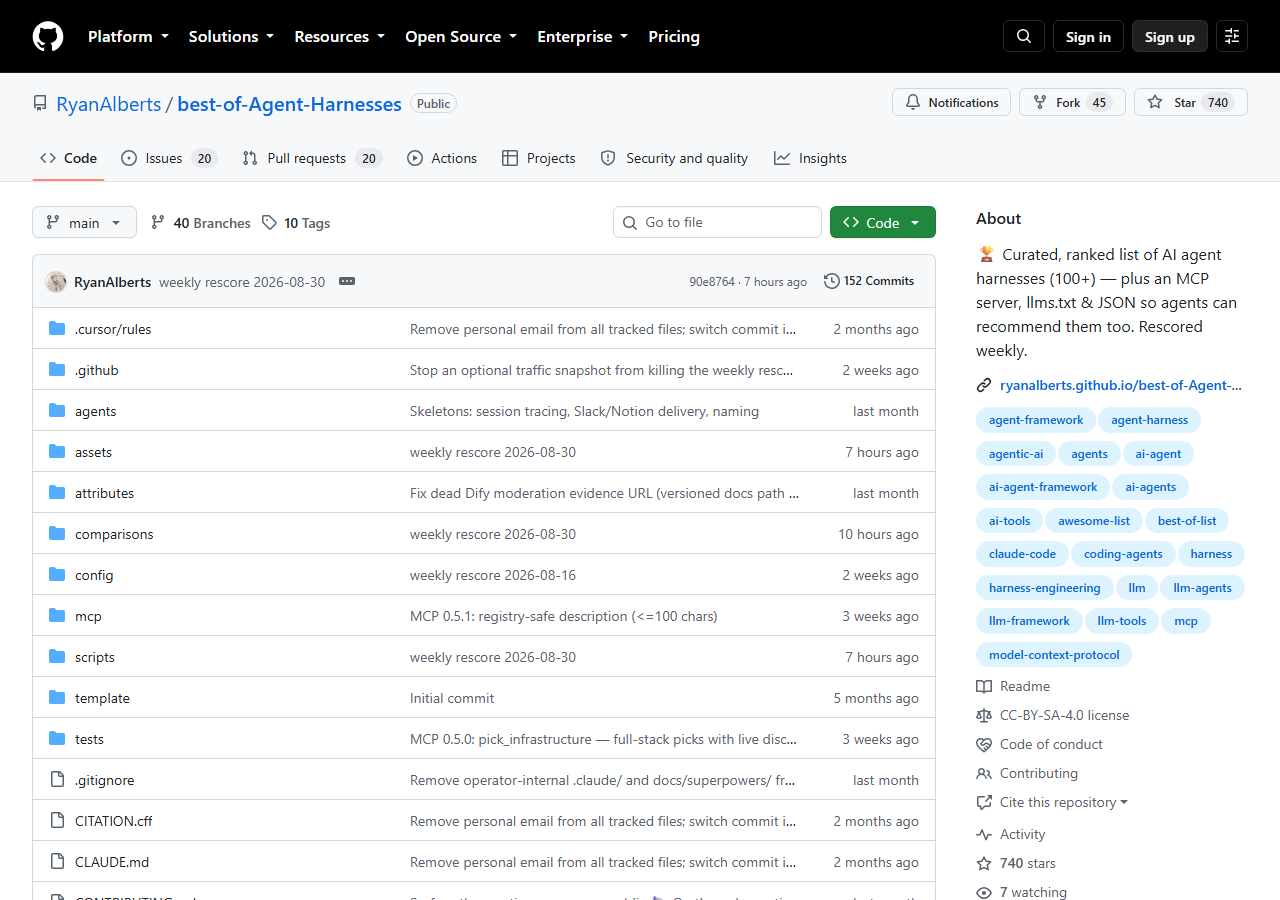Open the .github folder
Image resolution: width=1280 pixels, height=900 pixels.
click(x=97, y=370)
